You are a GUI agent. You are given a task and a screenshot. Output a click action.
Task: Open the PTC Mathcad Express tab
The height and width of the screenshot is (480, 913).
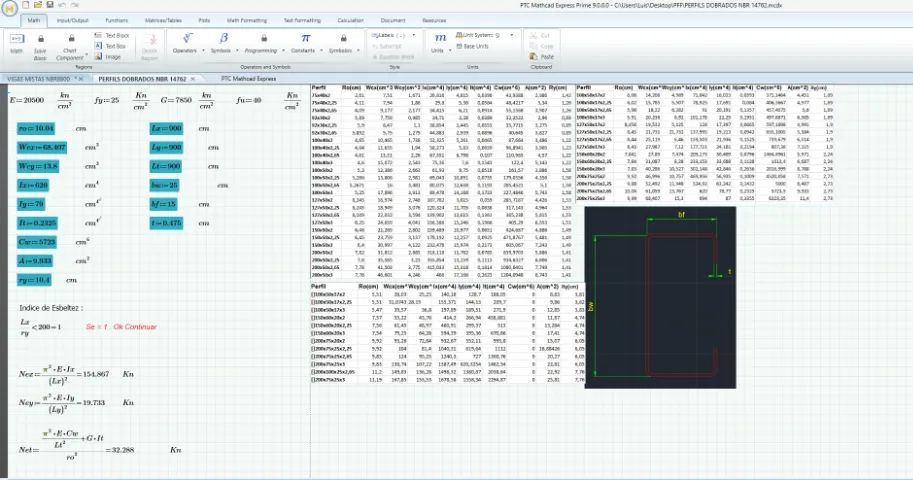point(249,79)
